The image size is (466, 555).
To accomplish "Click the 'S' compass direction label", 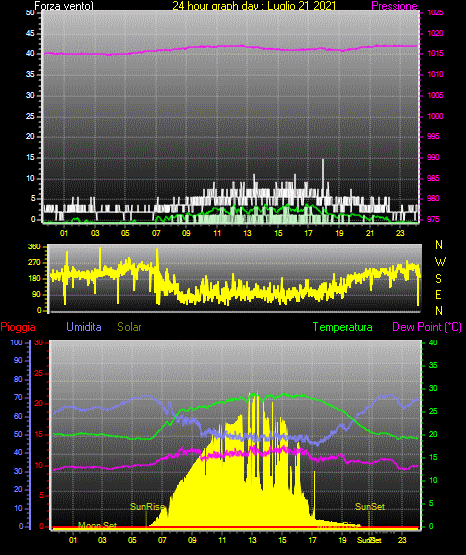I will point(438,279).
